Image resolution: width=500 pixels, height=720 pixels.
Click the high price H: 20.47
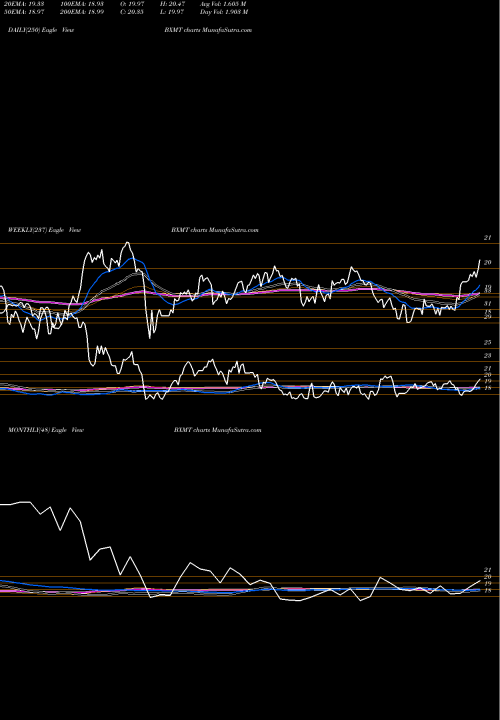173,4
